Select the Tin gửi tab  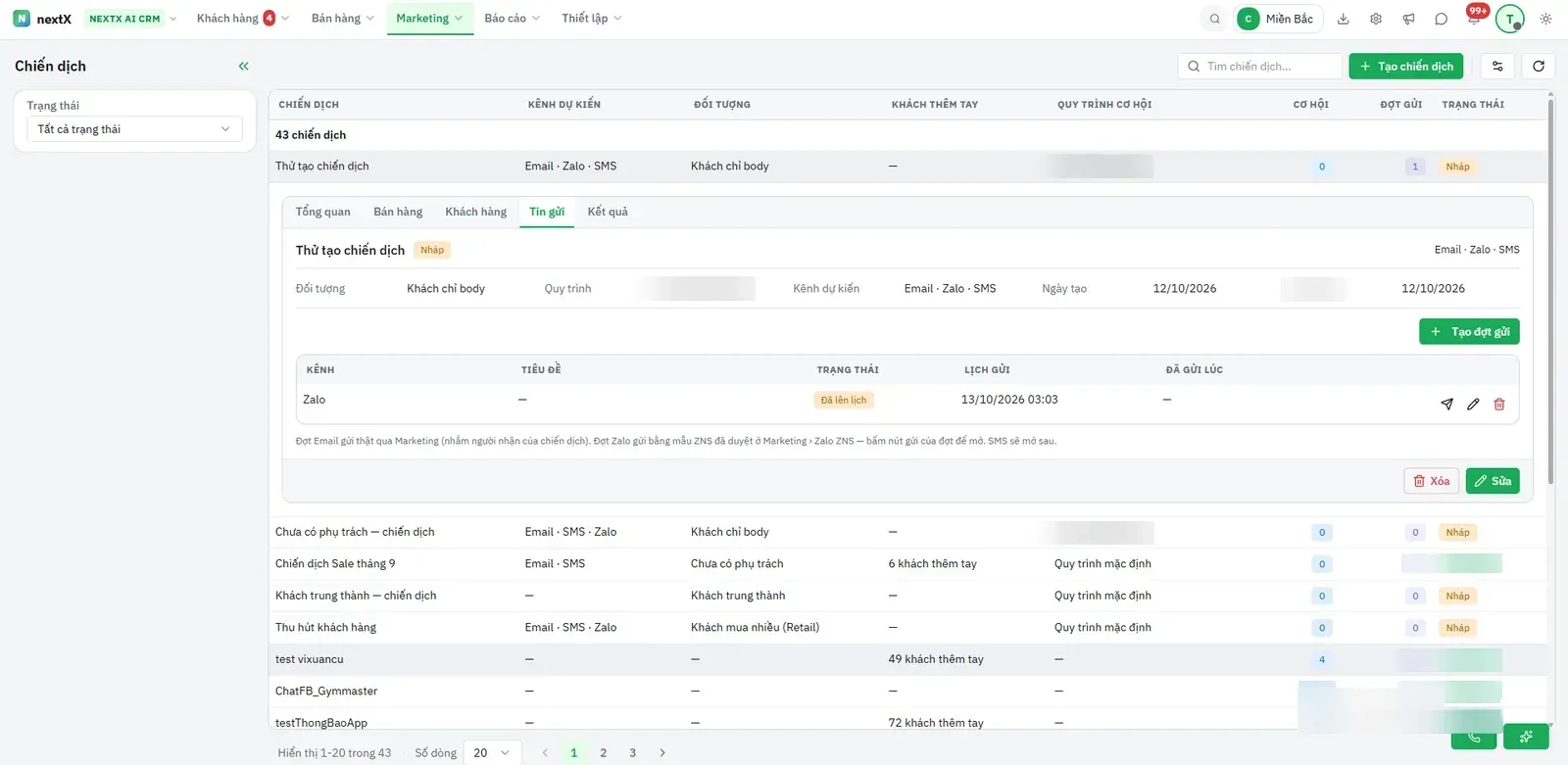[x=547, y=212]
